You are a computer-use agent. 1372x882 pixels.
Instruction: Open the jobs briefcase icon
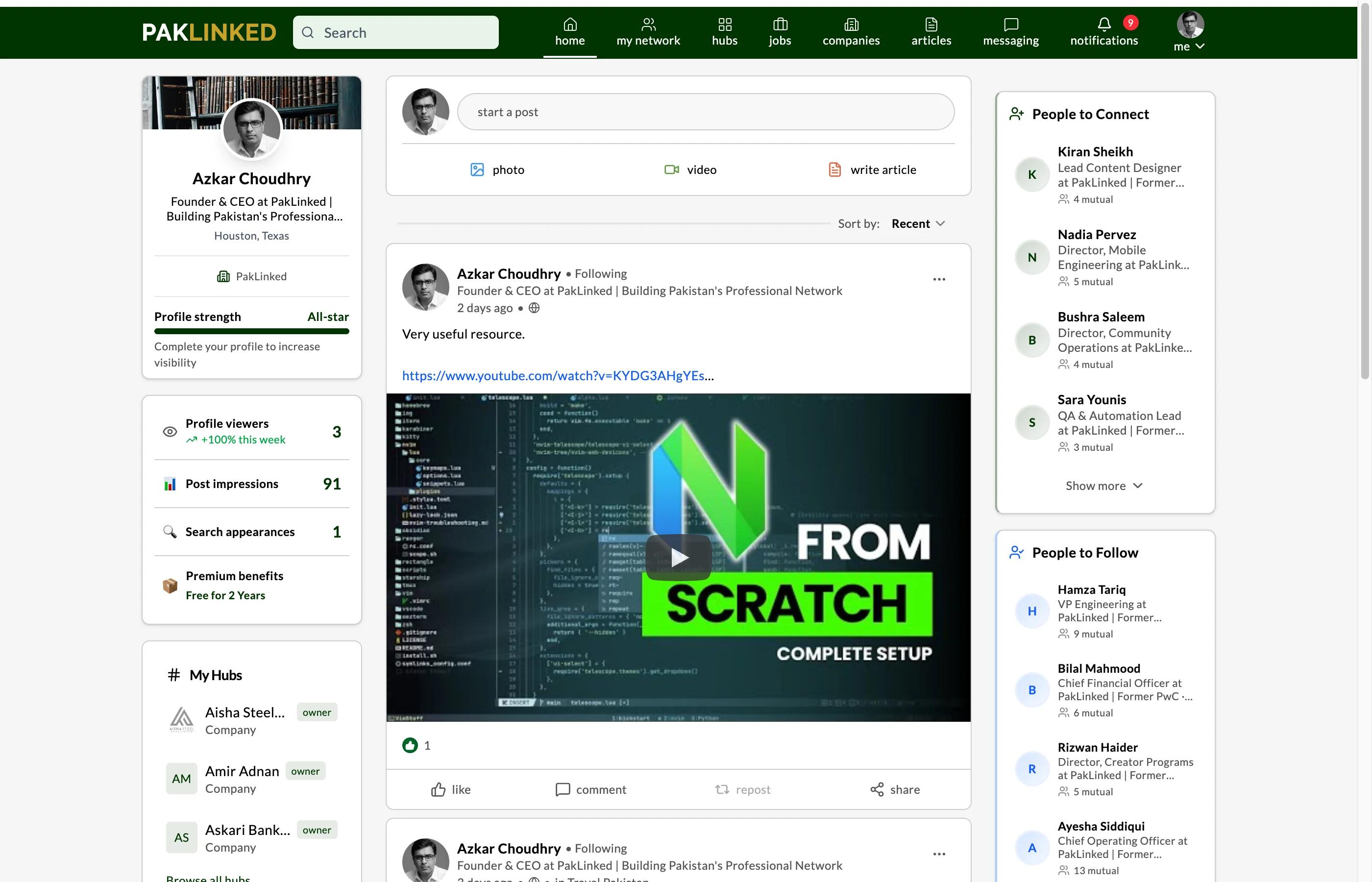(x=779, y=24)
